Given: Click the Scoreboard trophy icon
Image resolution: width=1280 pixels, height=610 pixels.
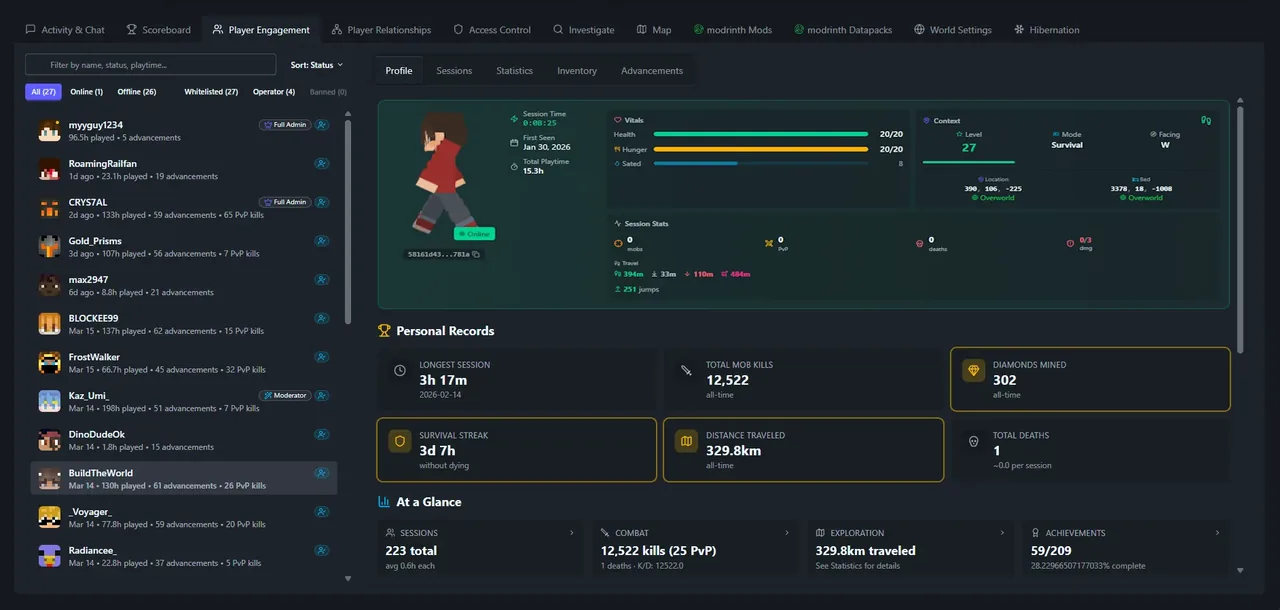Looking at the screenshot, I should coord(131,29).
